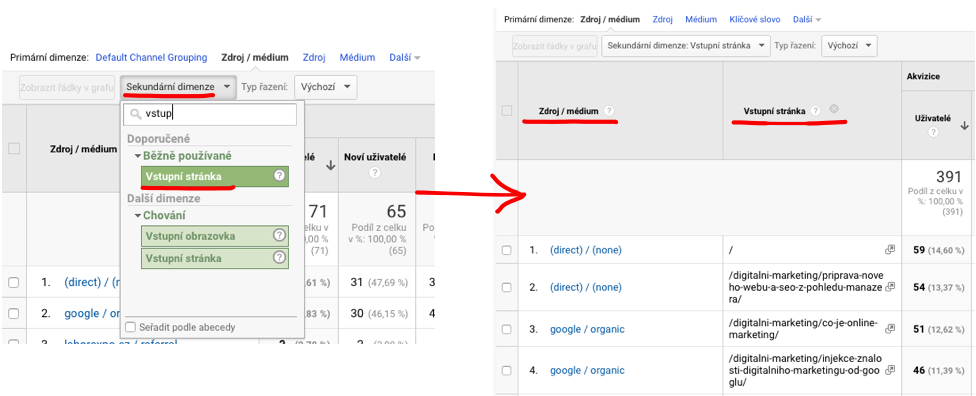Image resolution: width=976 pixels, height=396 pixels.
Task: Tick checkbox of row 2 google in left table
Action: coord(14,313)
